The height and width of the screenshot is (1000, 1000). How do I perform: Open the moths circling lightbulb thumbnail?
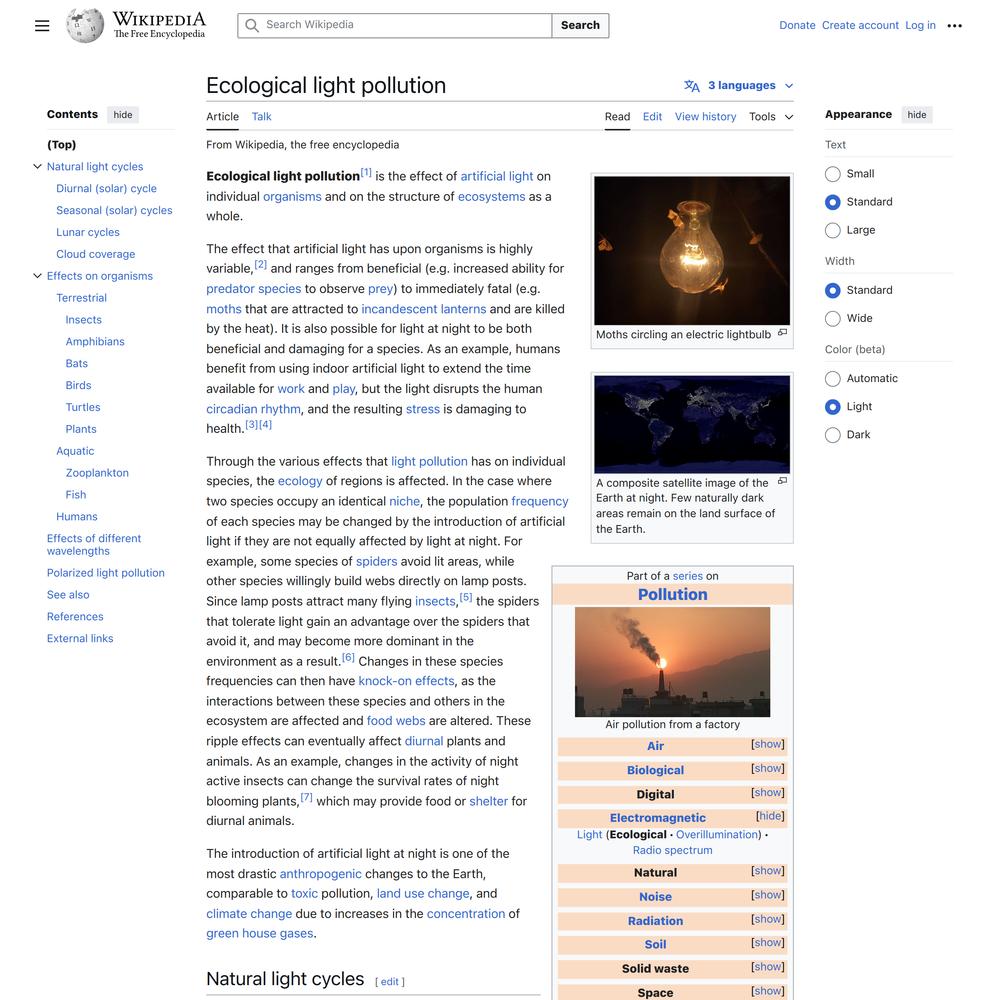(x=692, y=251)
